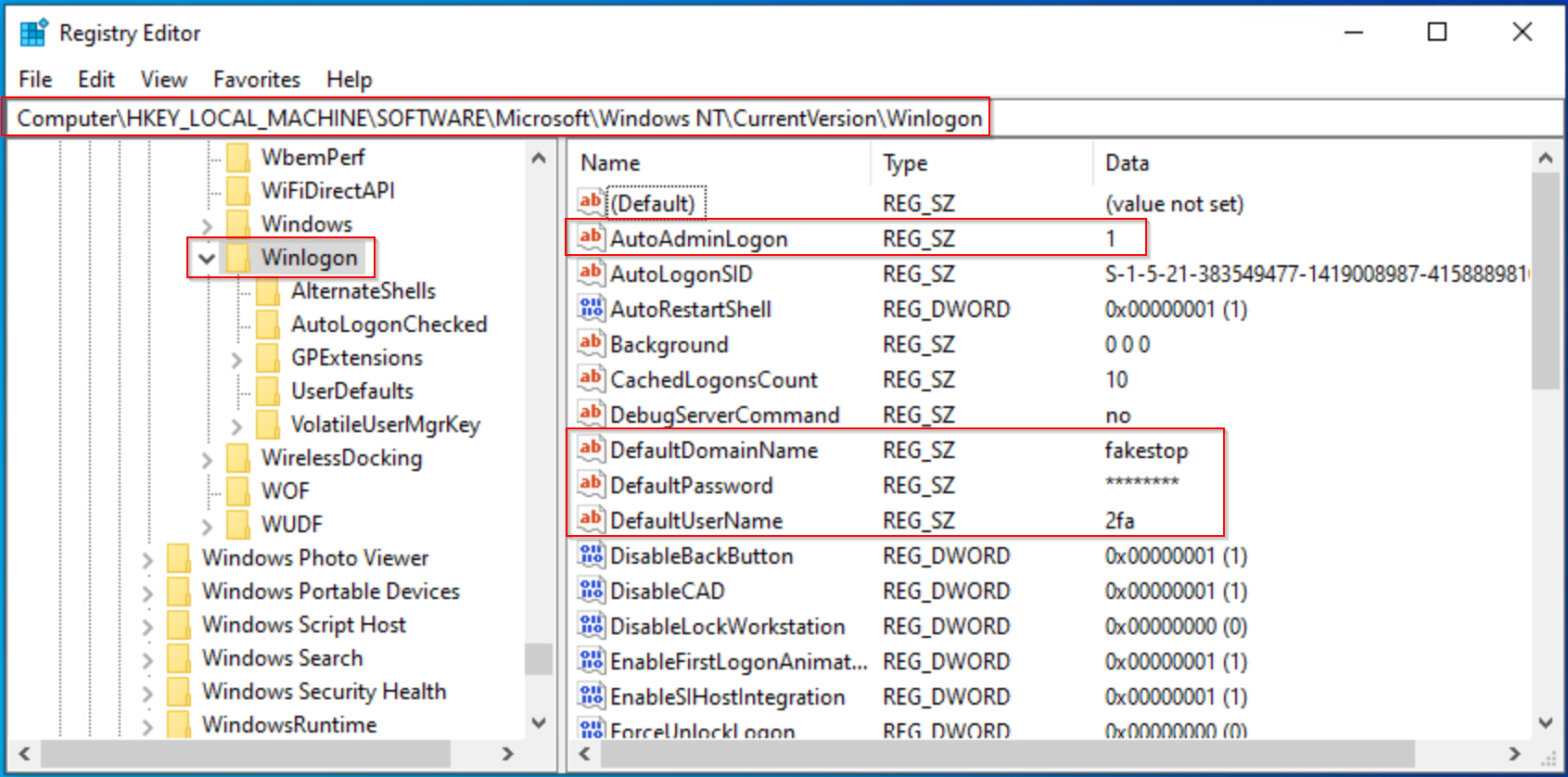Click the Windows Search folder icon
The width and height of the screenshot is (1568, 777).
179,658
